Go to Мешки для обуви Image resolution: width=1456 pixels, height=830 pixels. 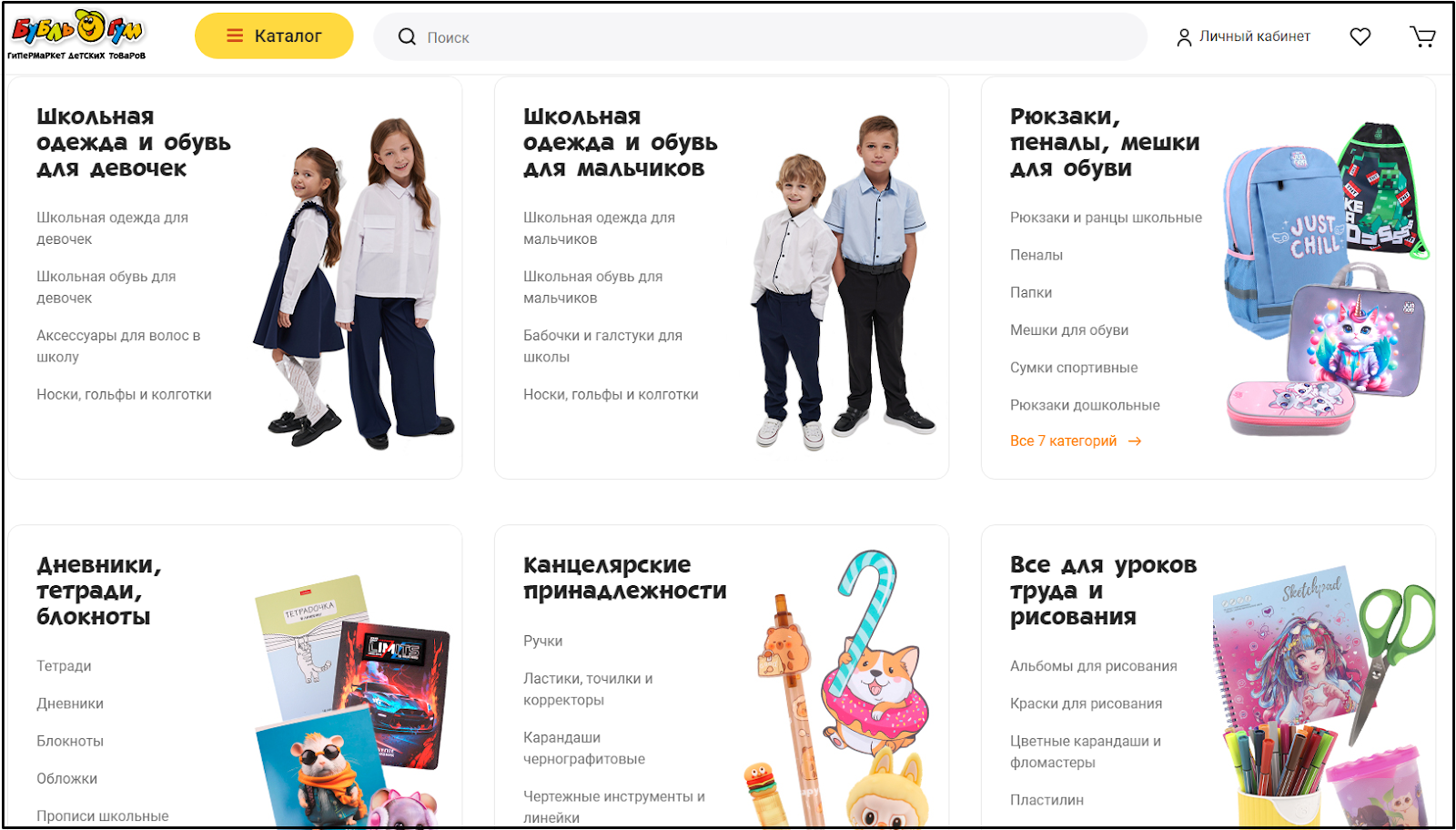pos(1069,330)
